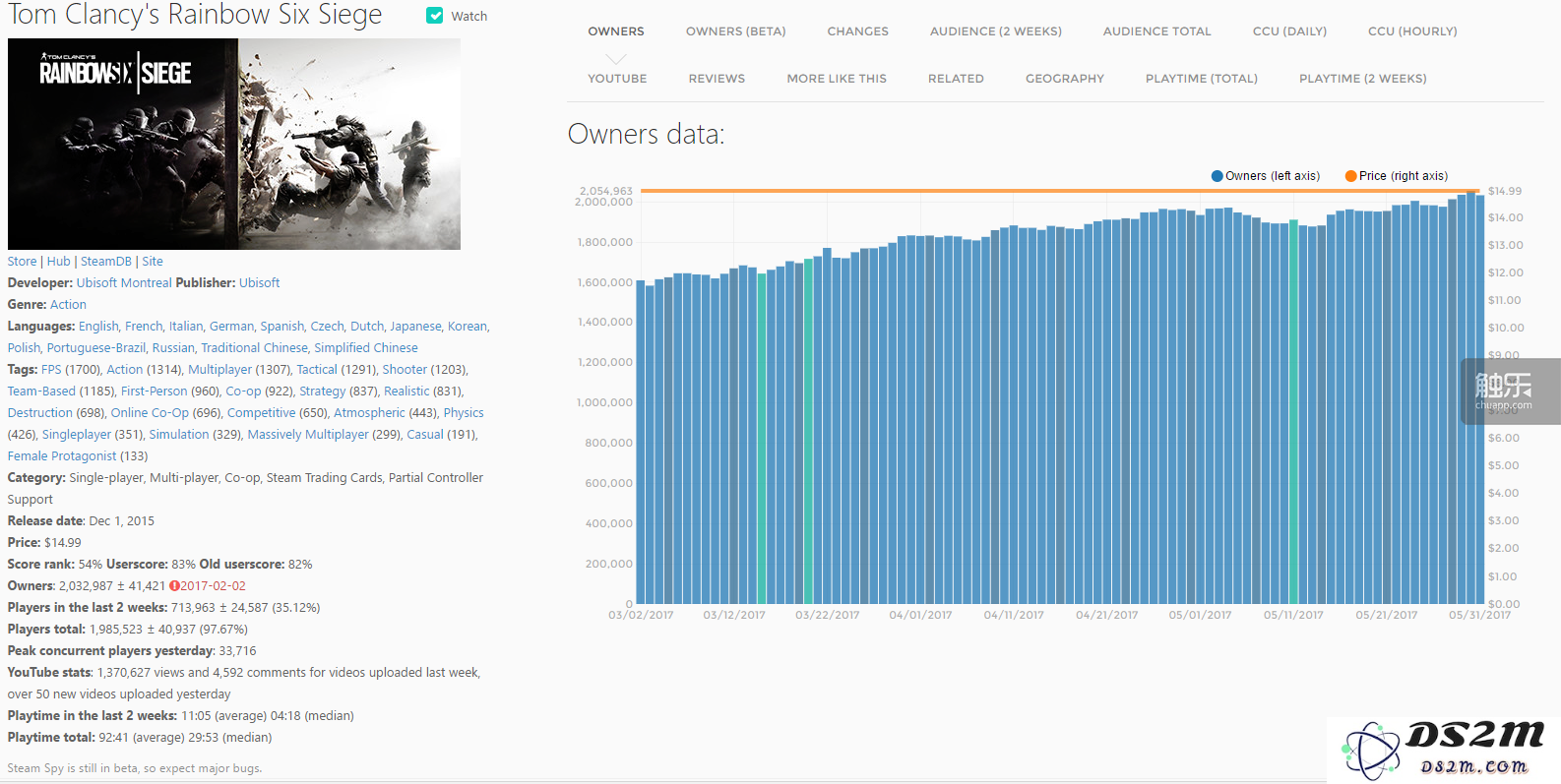Toggle Owners series via blue legend dot
Image resolution: width=1561 pixels, height=784 pixels.
coord(1217,176)
